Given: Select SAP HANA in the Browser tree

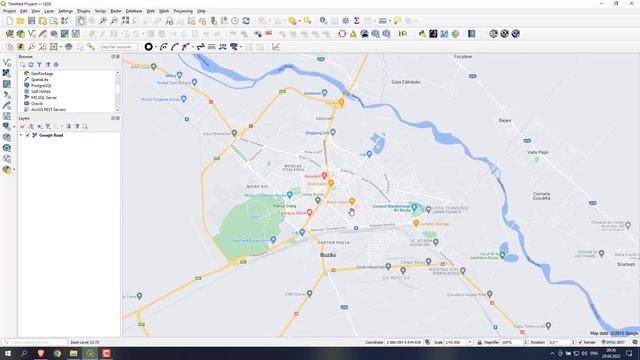Looking at the screenshot, I should 41,92.
